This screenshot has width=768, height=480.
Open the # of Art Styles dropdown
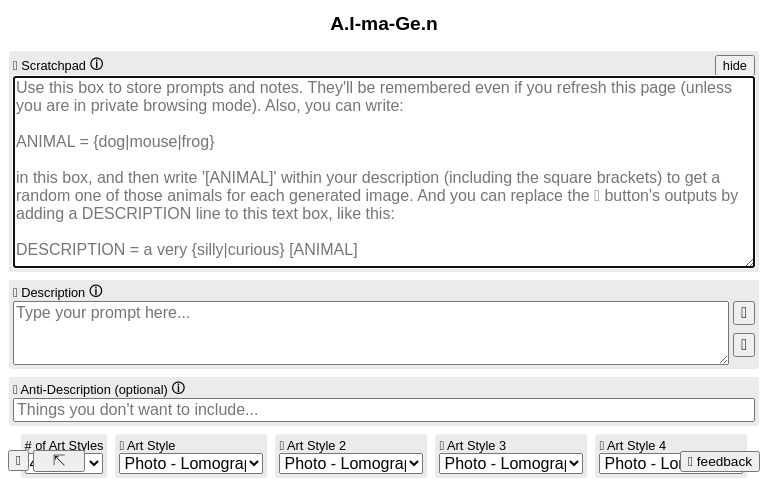tap(93, 463)
